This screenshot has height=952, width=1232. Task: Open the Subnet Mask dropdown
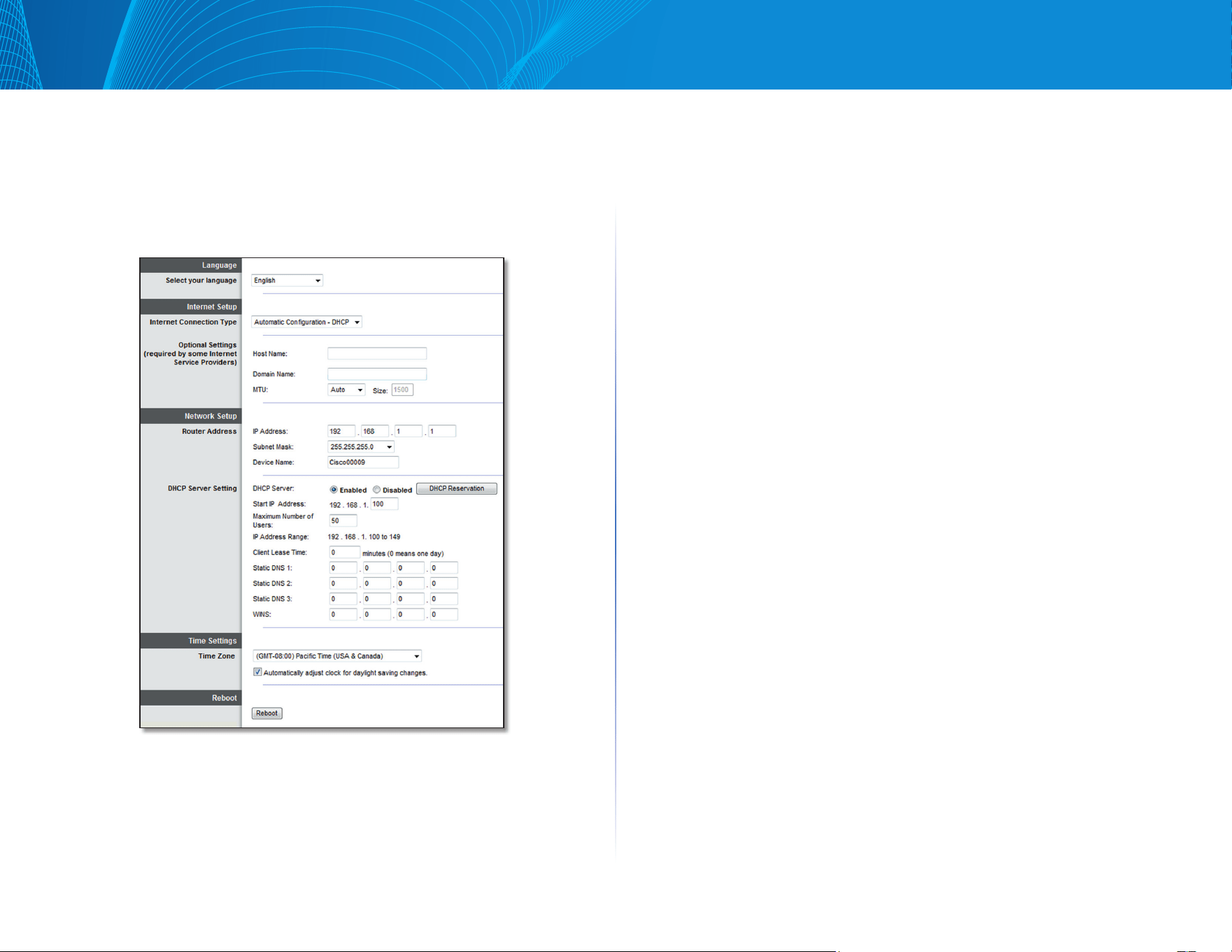(x=361, y=447)
